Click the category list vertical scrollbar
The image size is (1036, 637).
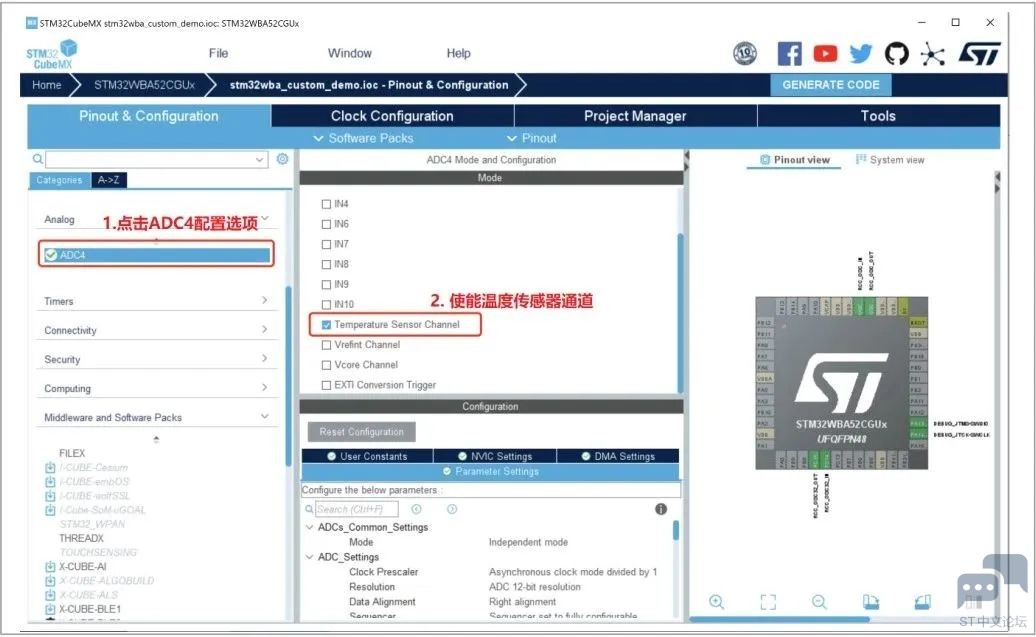point(289,377)
